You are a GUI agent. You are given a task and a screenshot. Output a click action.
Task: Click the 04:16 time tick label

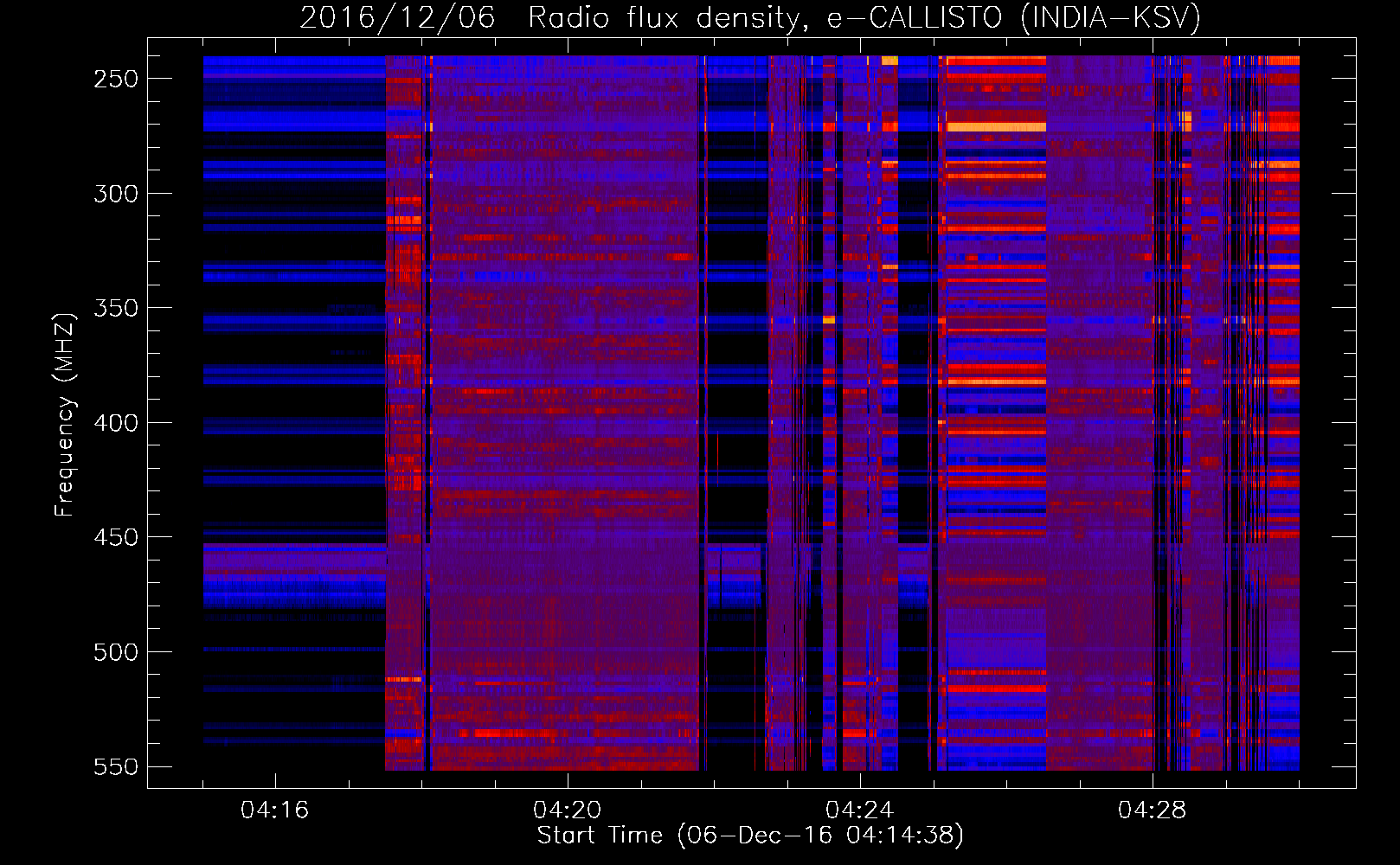[x=275, y=811]
